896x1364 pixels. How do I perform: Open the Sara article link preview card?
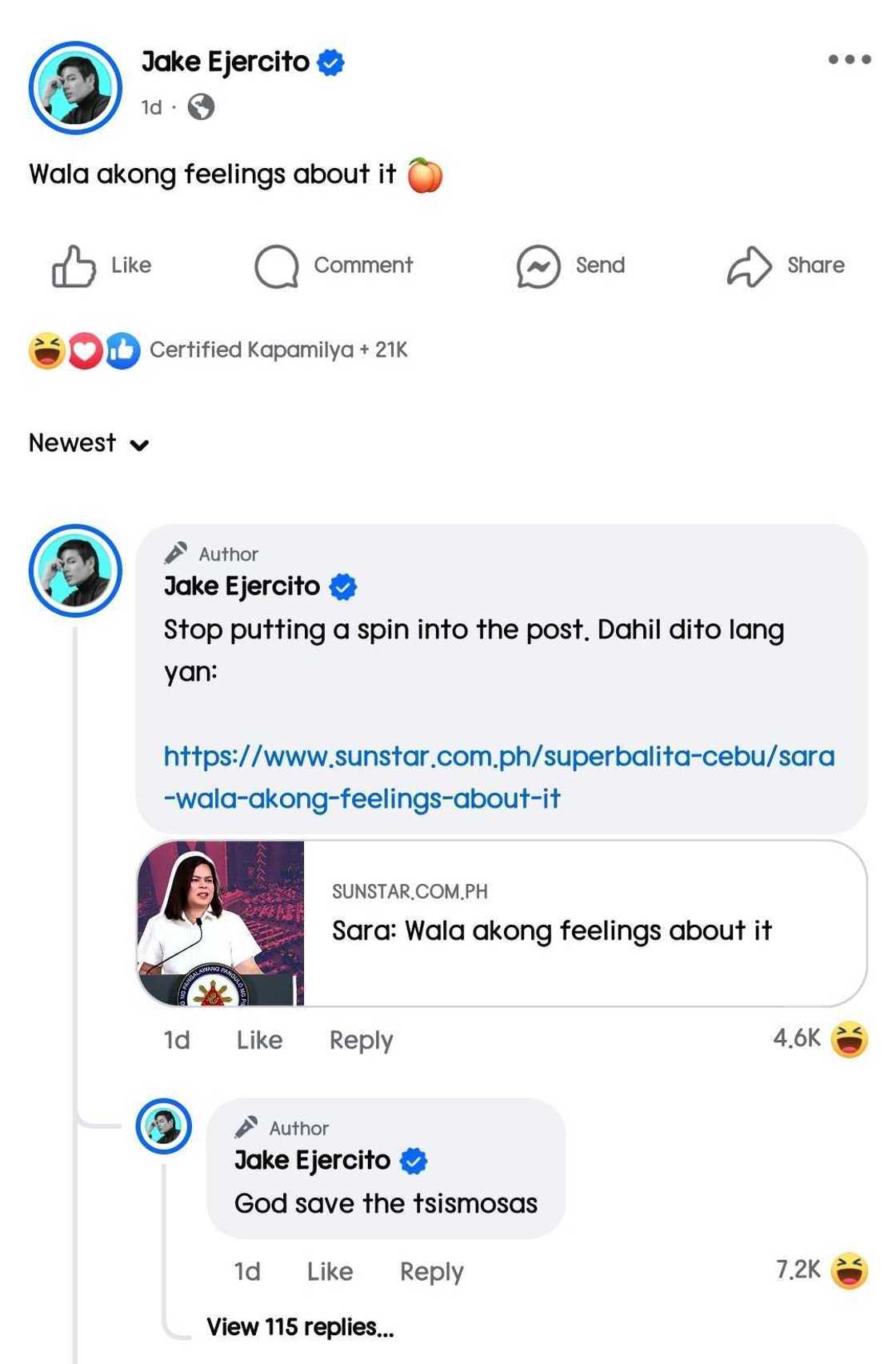tap(502, 922)
